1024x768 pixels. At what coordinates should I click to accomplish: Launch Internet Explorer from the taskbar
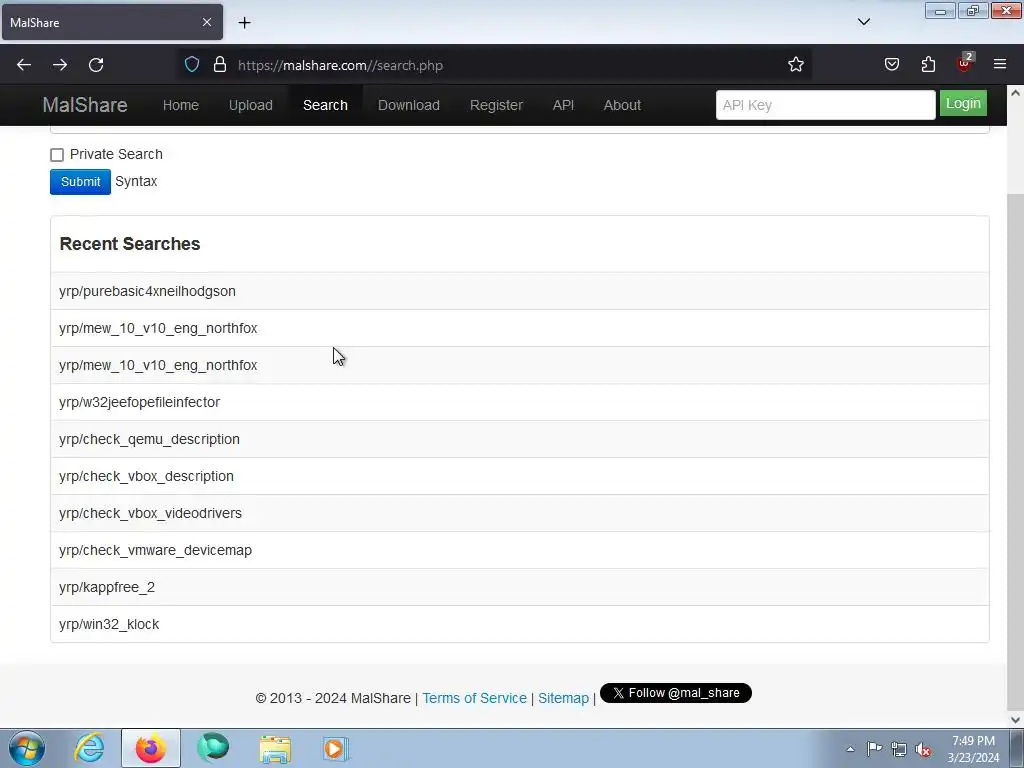[89, 748]
